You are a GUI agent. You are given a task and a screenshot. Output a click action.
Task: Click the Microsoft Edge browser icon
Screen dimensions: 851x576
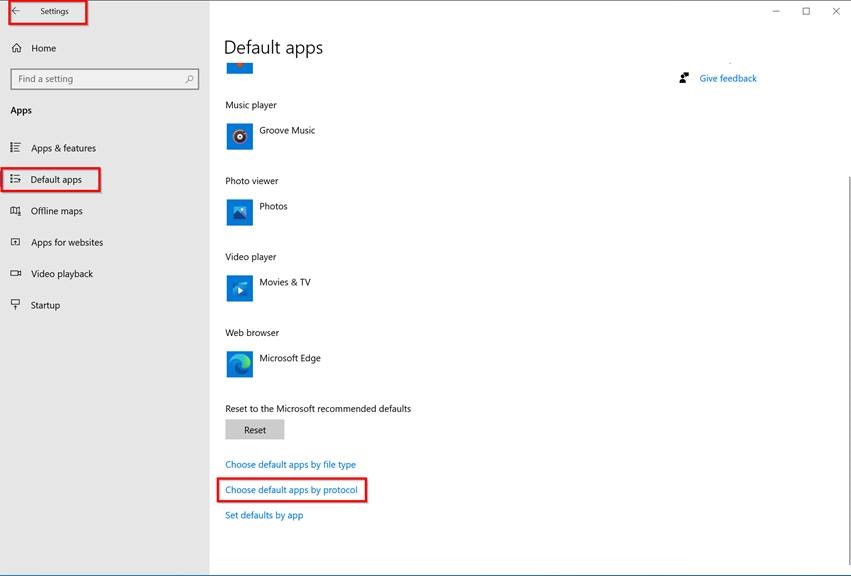tap(239, 364)
